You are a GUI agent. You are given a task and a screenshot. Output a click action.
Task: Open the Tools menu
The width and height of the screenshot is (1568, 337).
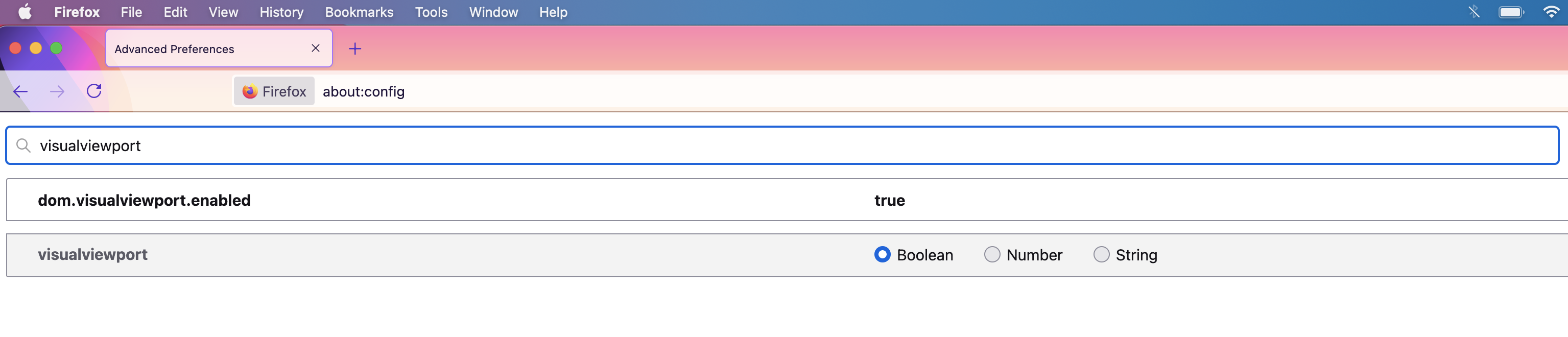point(431,12)
